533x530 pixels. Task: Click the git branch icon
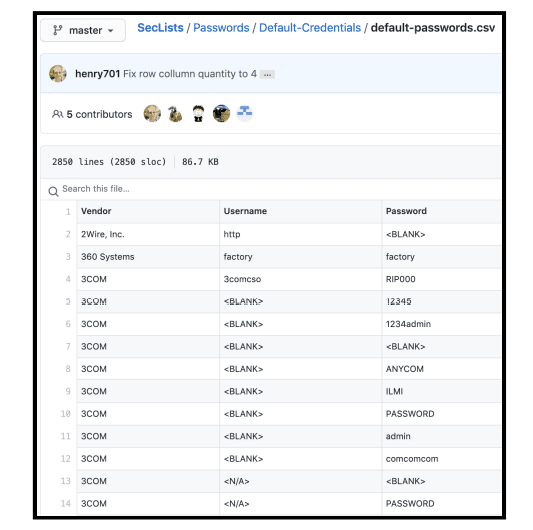pos(57,30)
